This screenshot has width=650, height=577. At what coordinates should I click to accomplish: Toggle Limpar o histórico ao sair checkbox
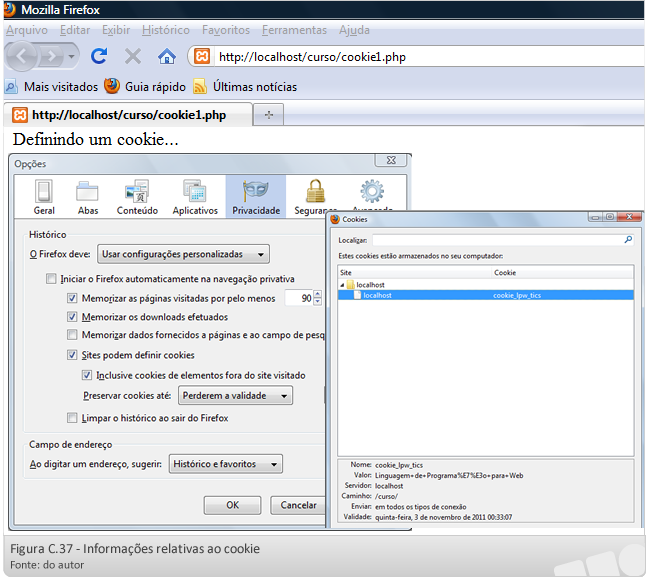[x=72, y=417]
